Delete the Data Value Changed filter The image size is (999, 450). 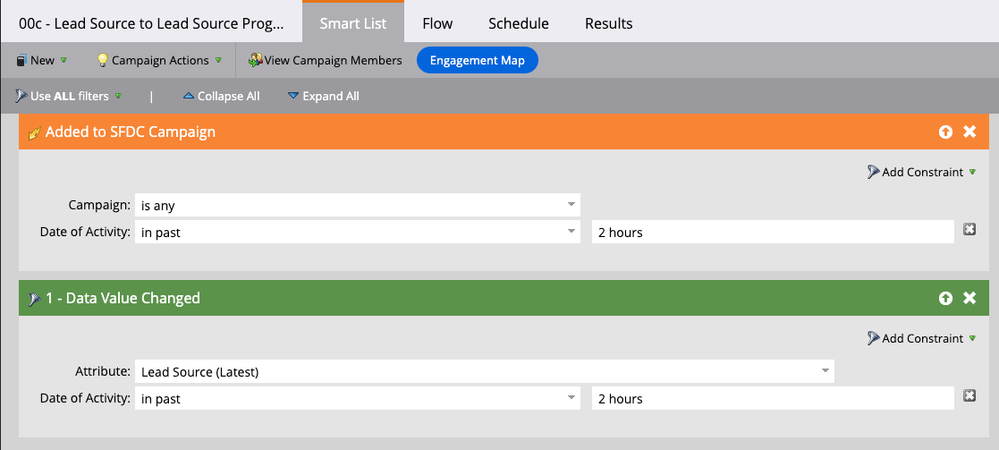pos(969,298)
